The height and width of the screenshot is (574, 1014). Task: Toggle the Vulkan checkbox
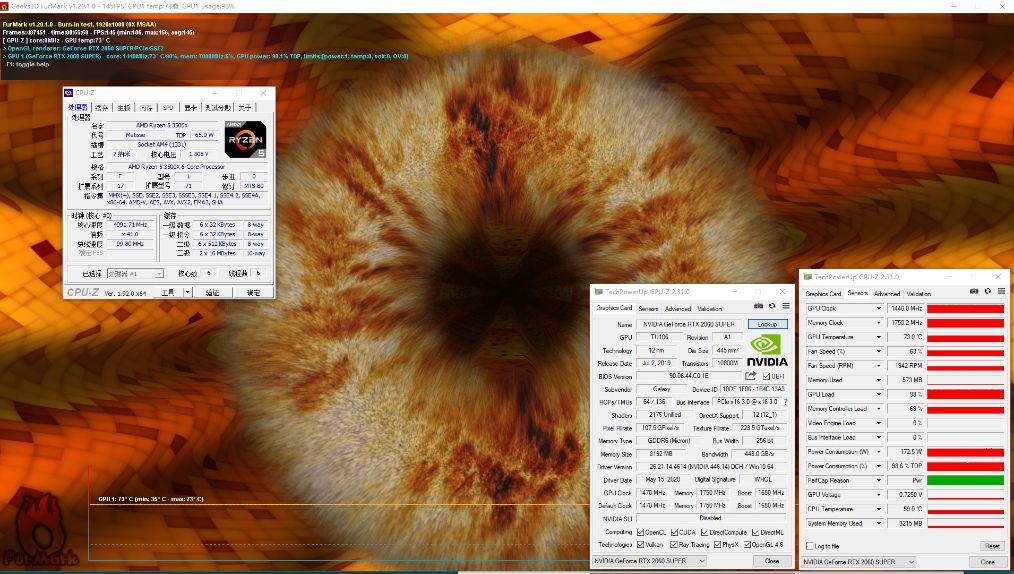point(640,544)
